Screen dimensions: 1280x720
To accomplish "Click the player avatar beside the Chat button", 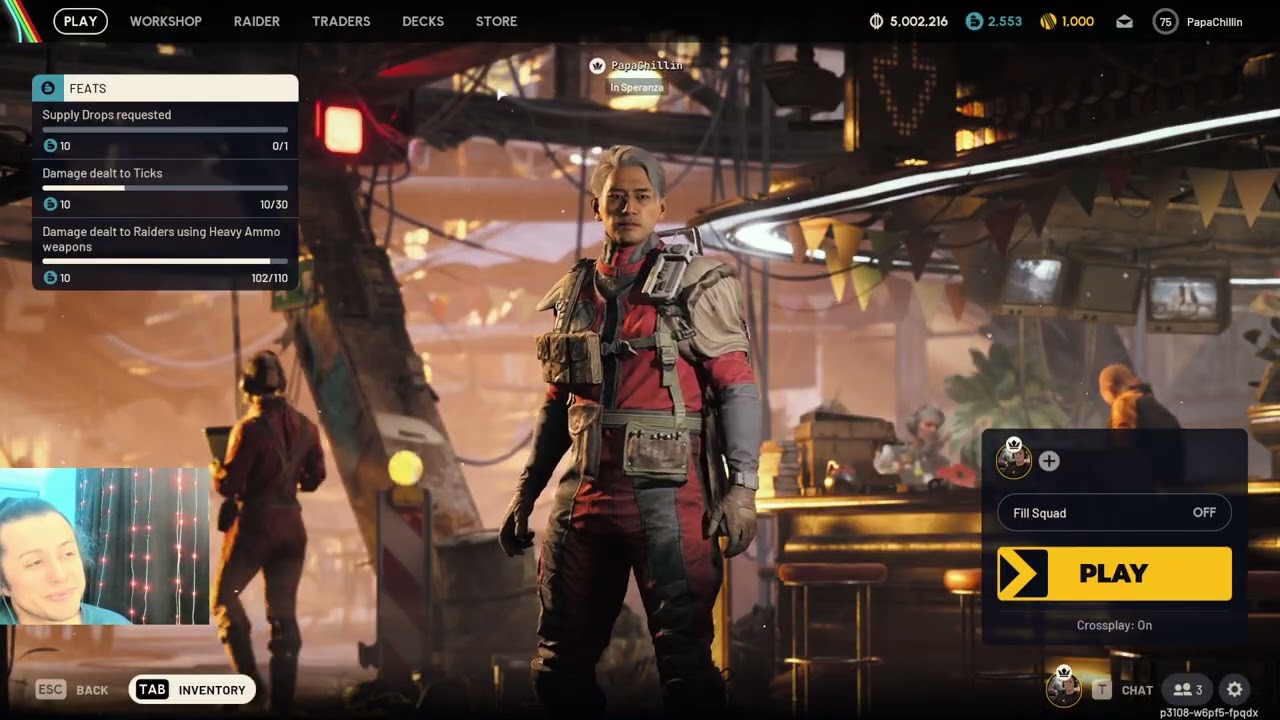I will click(1063, 687).
